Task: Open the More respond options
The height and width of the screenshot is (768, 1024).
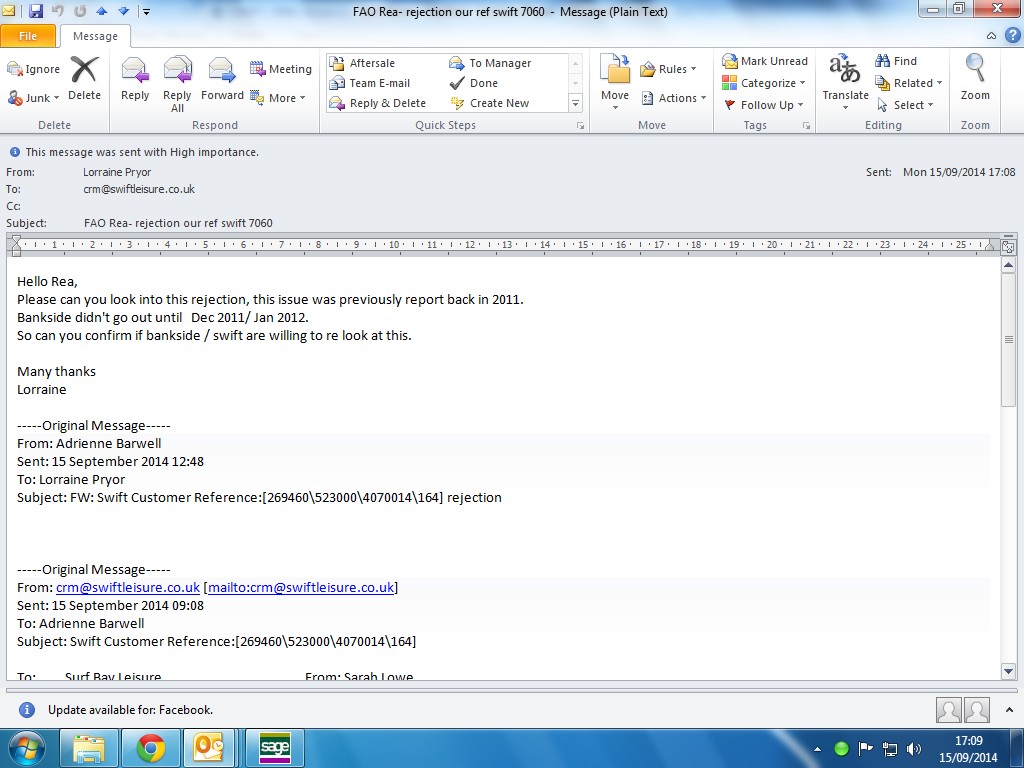Action: click(278, 98)
